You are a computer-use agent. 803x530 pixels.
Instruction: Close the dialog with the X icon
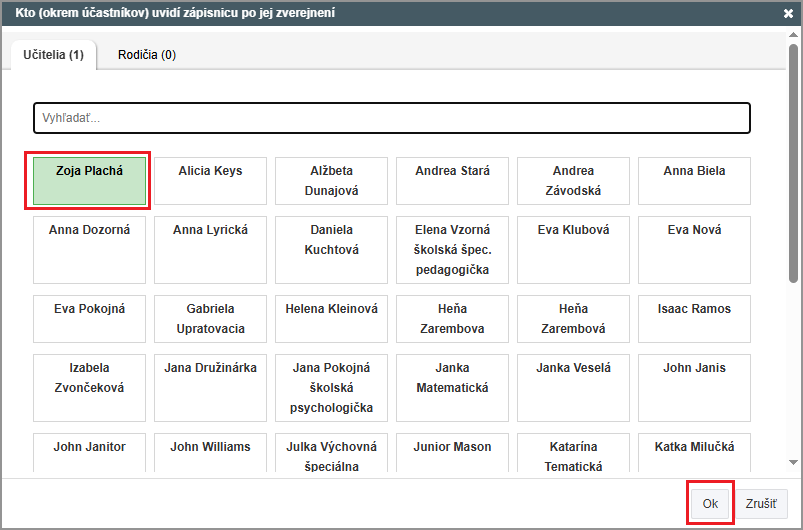(788, 14)
